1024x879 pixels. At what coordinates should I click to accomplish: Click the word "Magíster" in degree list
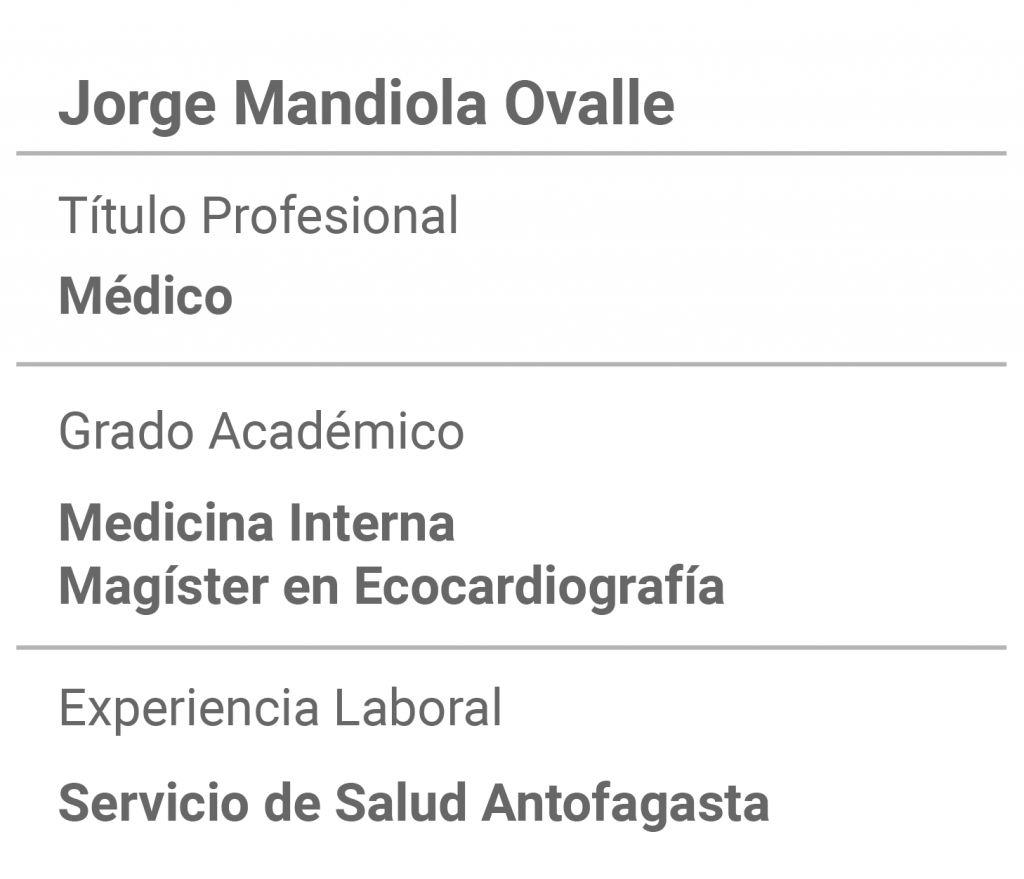pos(164,587)
